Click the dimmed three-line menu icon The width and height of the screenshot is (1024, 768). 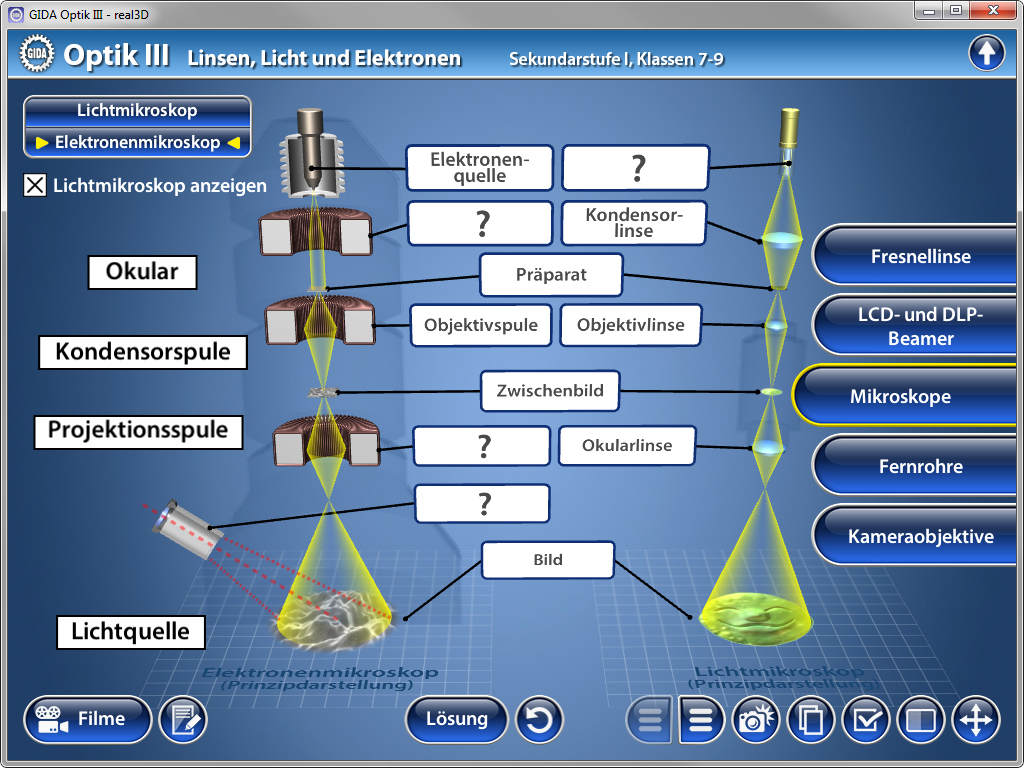click(x=649, y=719)
